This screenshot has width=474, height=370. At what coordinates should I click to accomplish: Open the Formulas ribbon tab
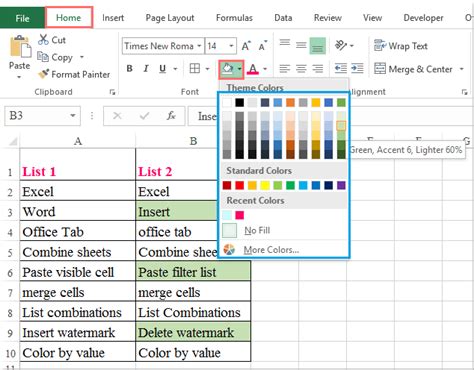click(x=234, y=18)
